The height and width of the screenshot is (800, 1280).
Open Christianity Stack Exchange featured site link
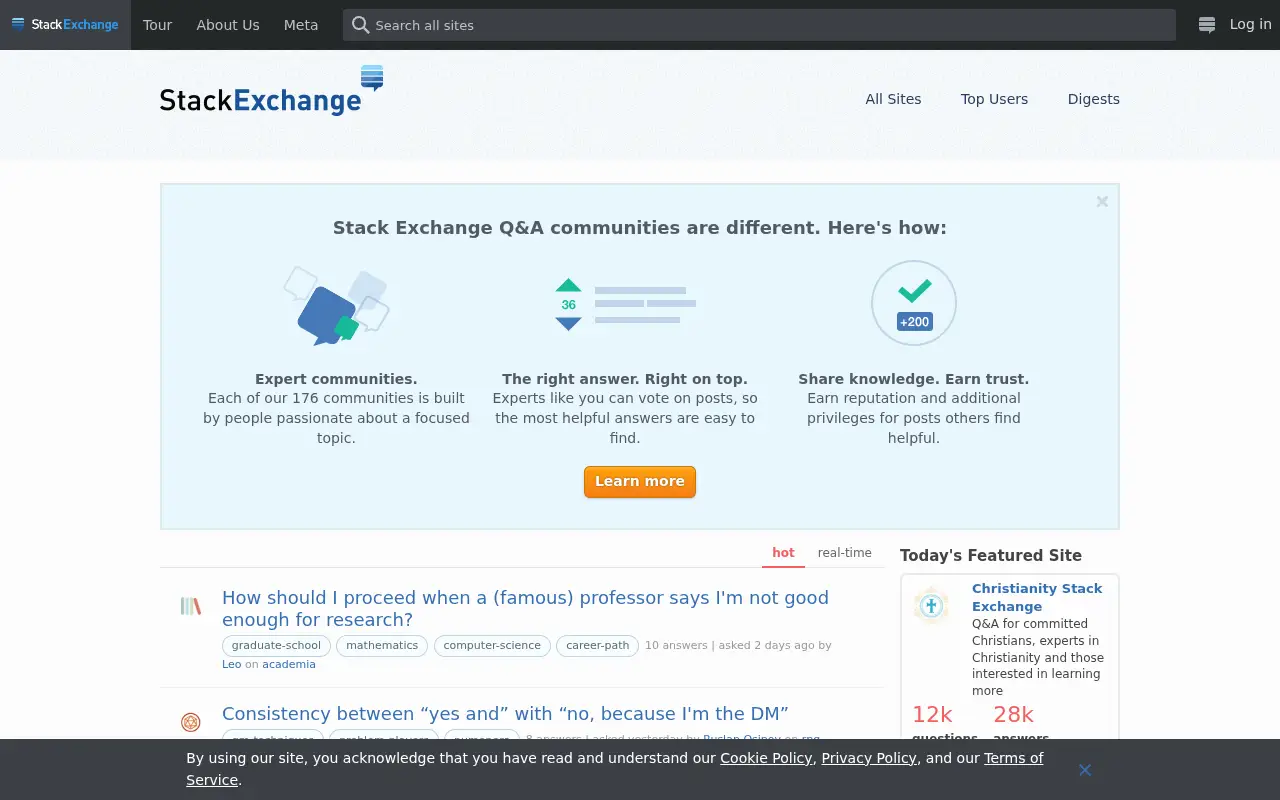coord(1037,597)
